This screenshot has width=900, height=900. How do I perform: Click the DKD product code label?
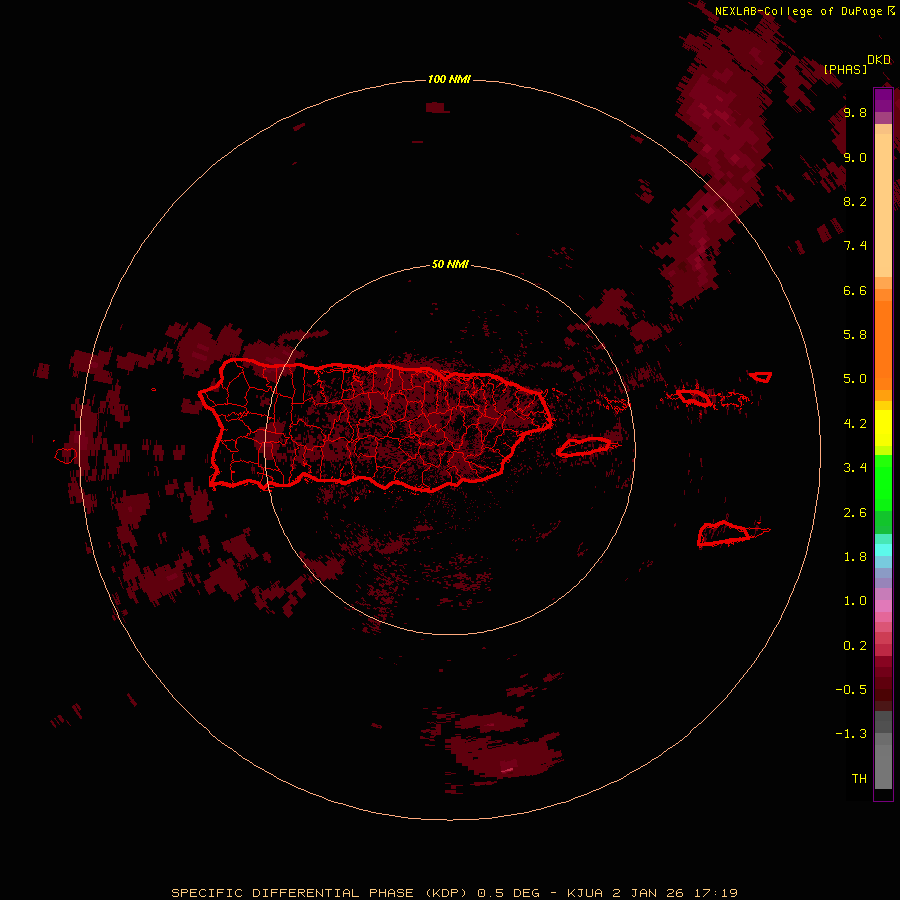[879, 60]
